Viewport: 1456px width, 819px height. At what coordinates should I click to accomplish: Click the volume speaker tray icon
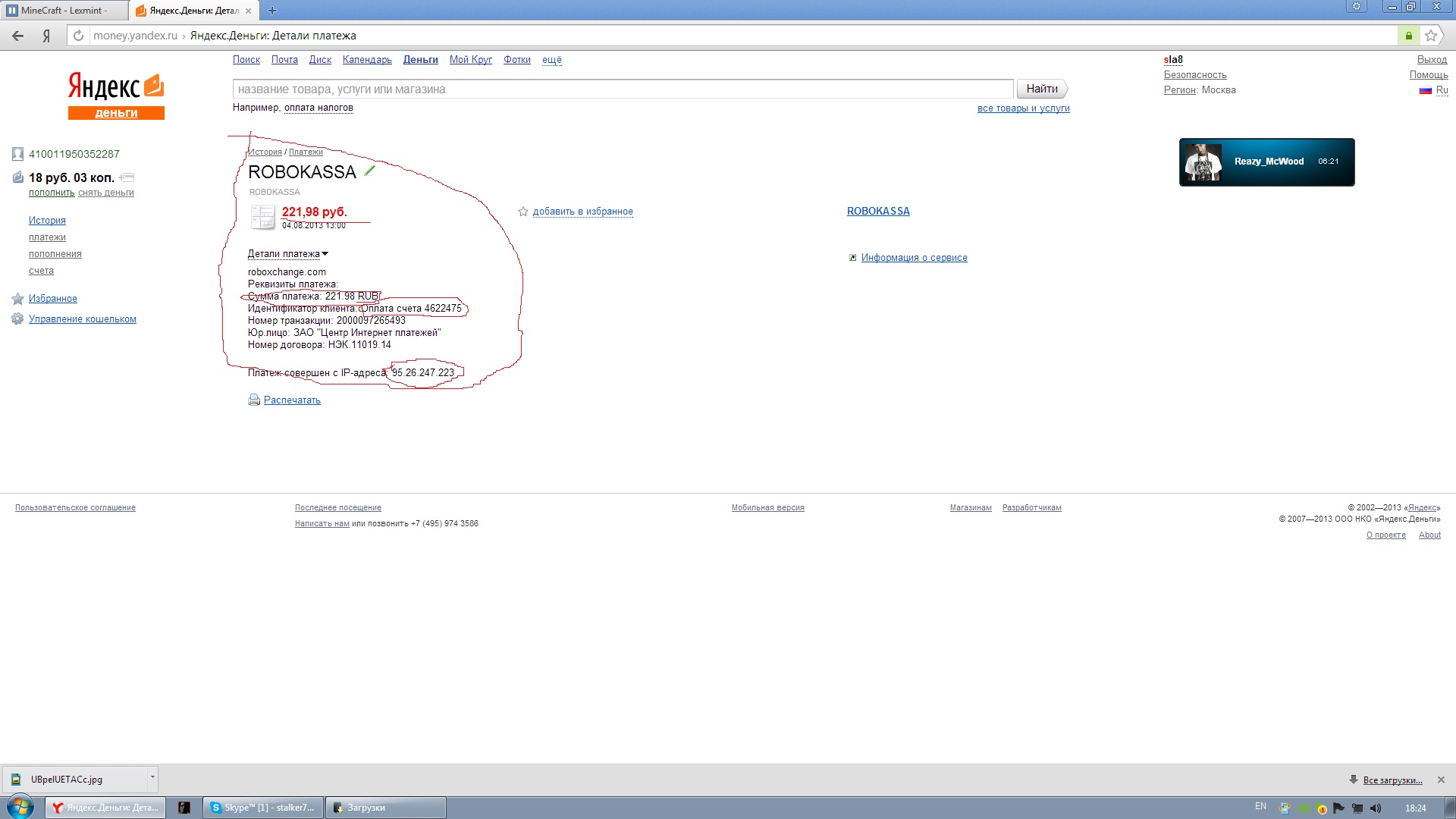(1376, 808)
